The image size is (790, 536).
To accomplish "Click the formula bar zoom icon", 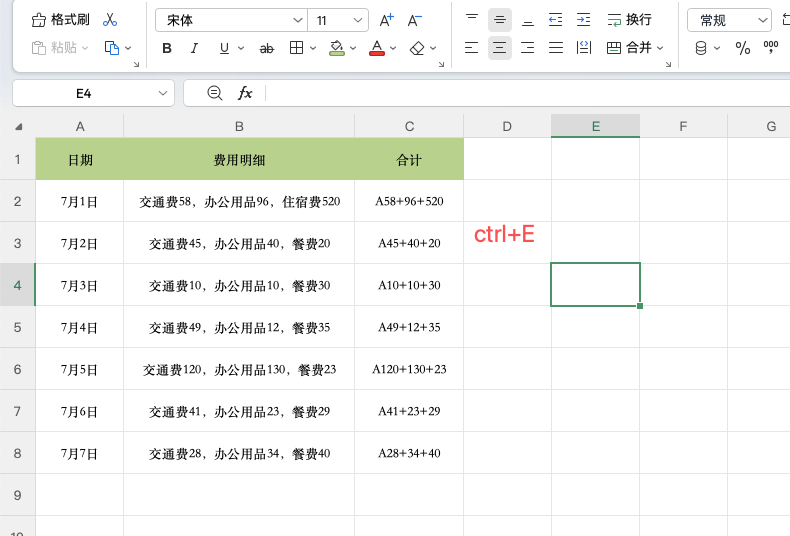I will click(x=215, y=93).
